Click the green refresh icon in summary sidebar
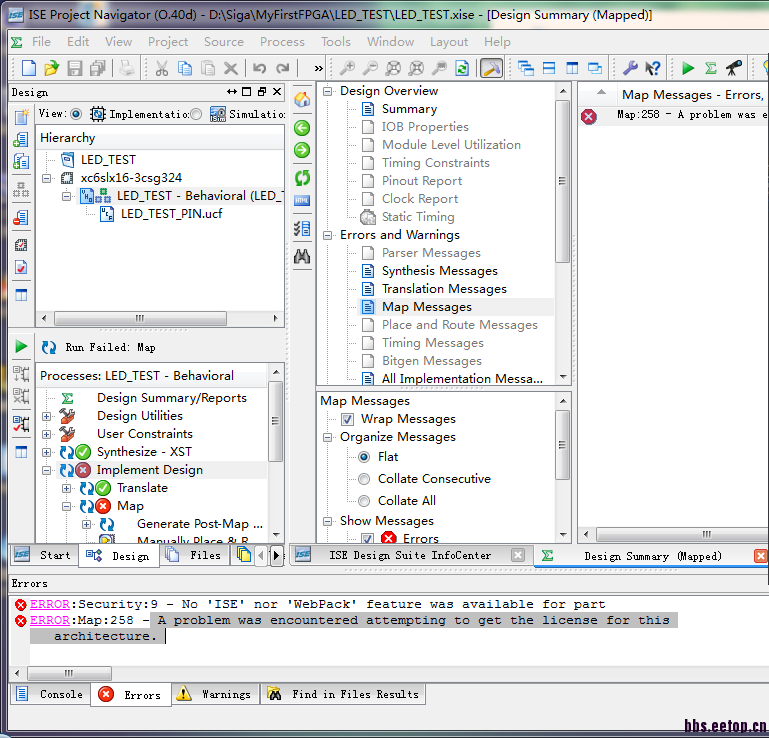This screenshot has height=738, width=769. [x=302, y=178]
